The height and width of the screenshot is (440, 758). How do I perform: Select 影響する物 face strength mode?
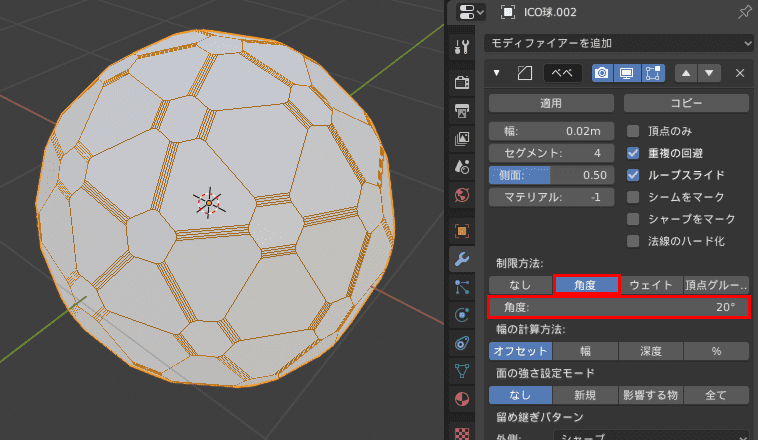tap(651, 395)
